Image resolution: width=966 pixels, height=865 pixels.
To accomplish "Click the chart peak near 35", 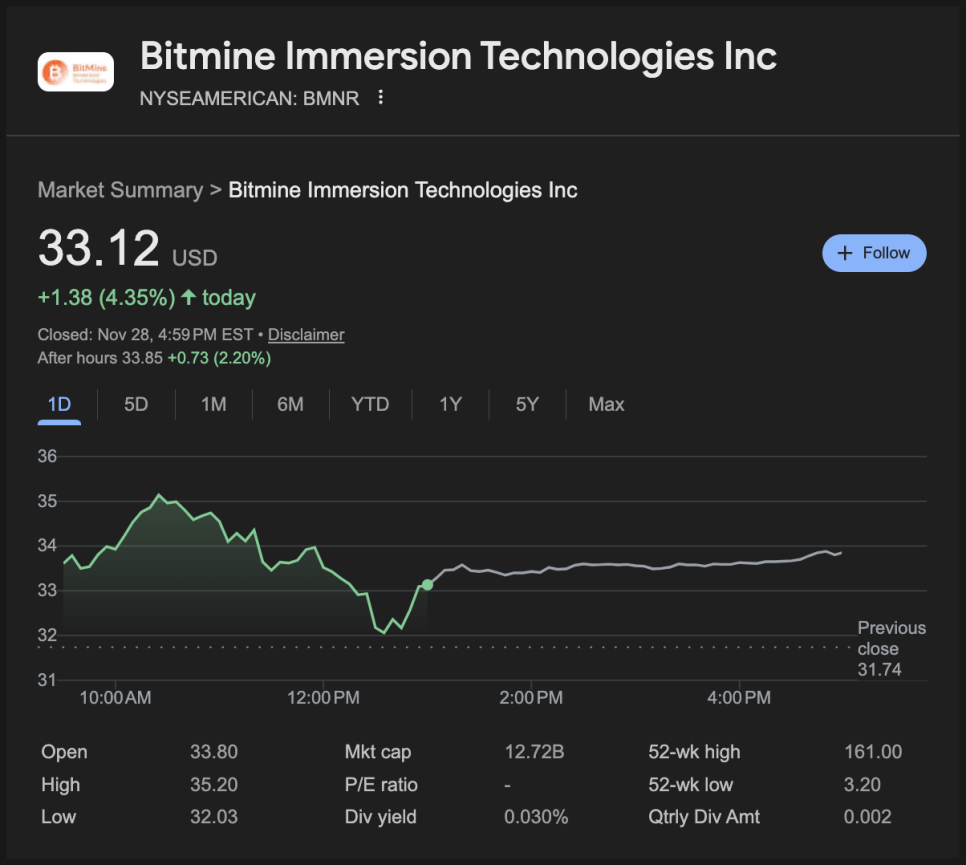I will tap(158, 495).
